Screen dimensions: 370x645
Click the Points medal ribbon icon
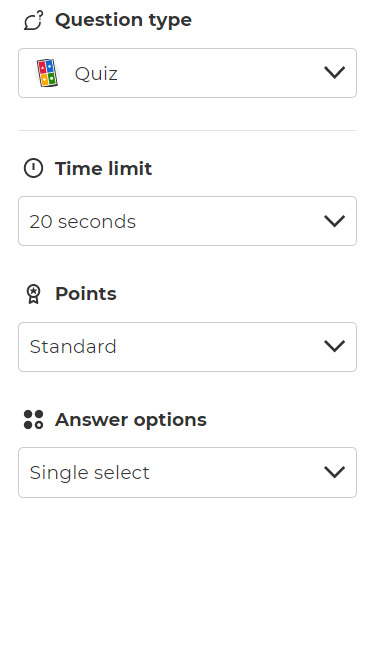coord(33,294)
